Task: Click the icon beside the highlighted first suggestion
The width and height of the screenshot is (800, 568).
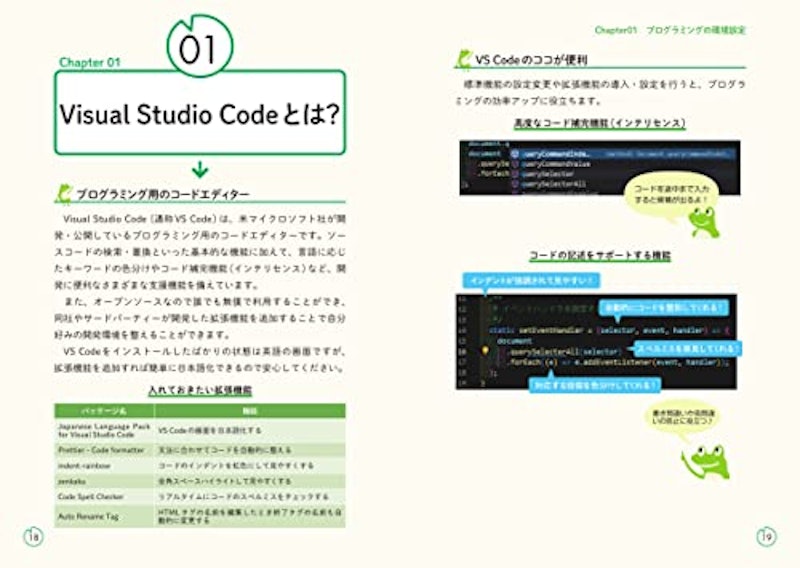Action: (515, 154)
